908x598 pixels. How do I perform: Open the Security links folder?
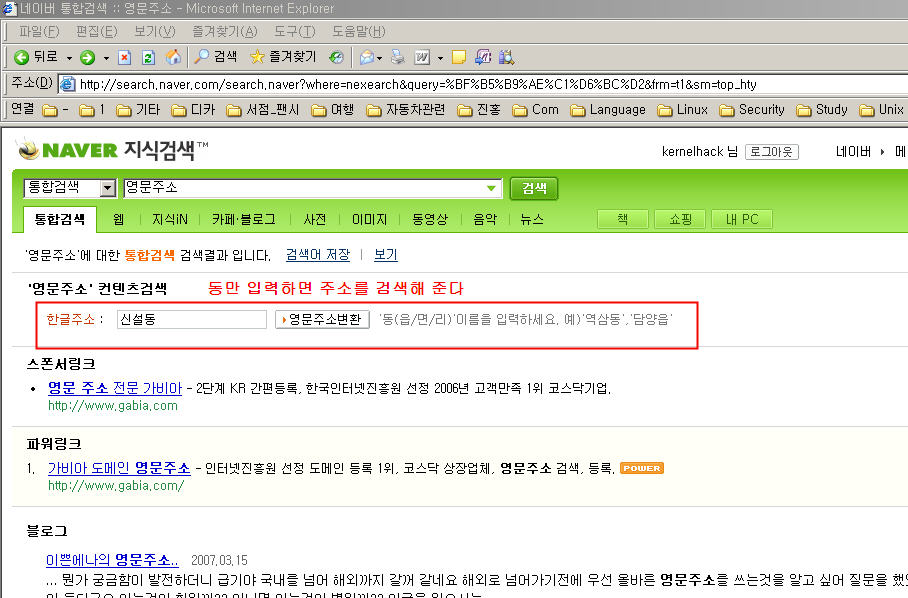(x=752, y=109)
